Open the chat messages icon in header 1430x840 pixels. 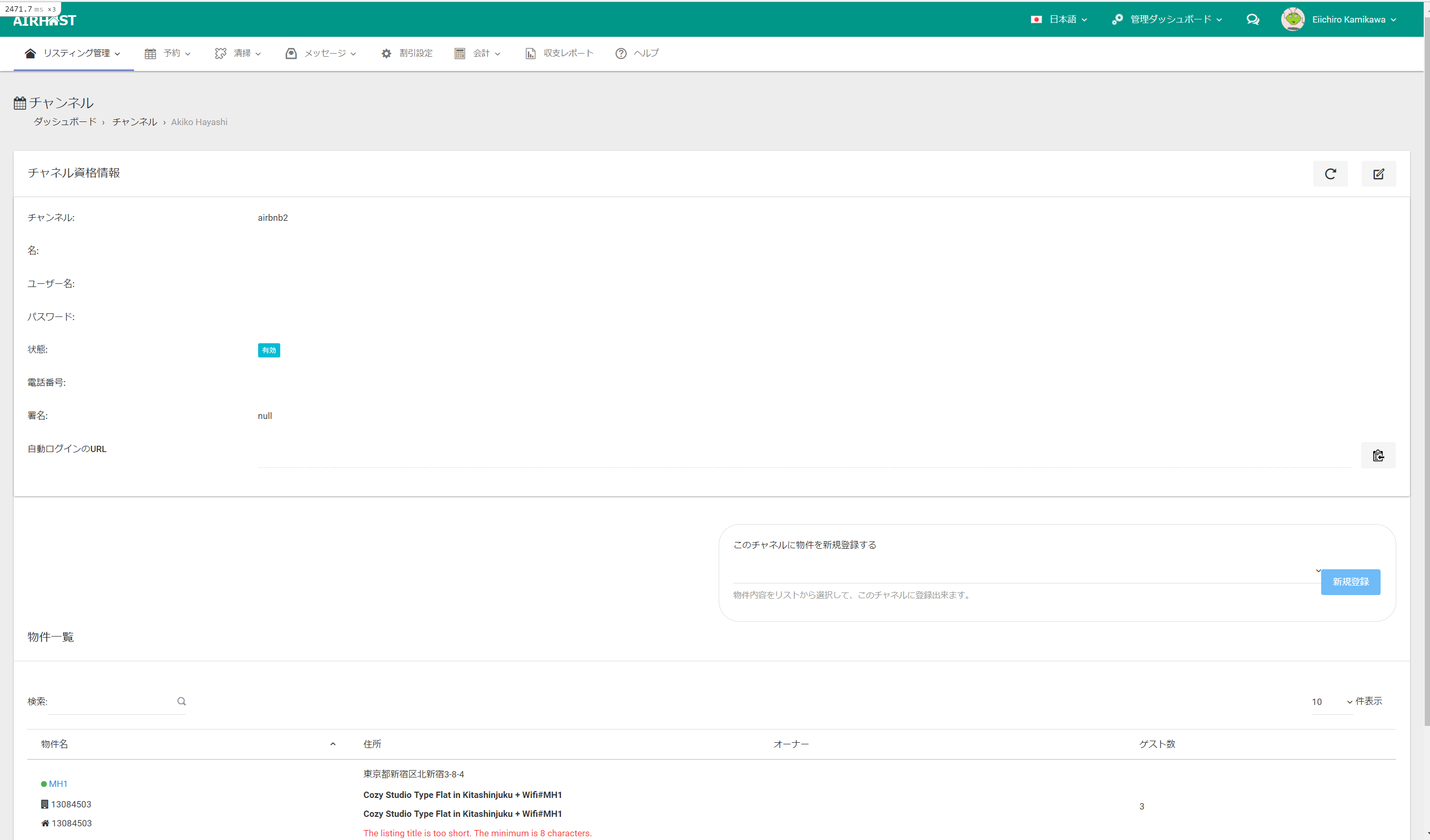(1252, 19)
